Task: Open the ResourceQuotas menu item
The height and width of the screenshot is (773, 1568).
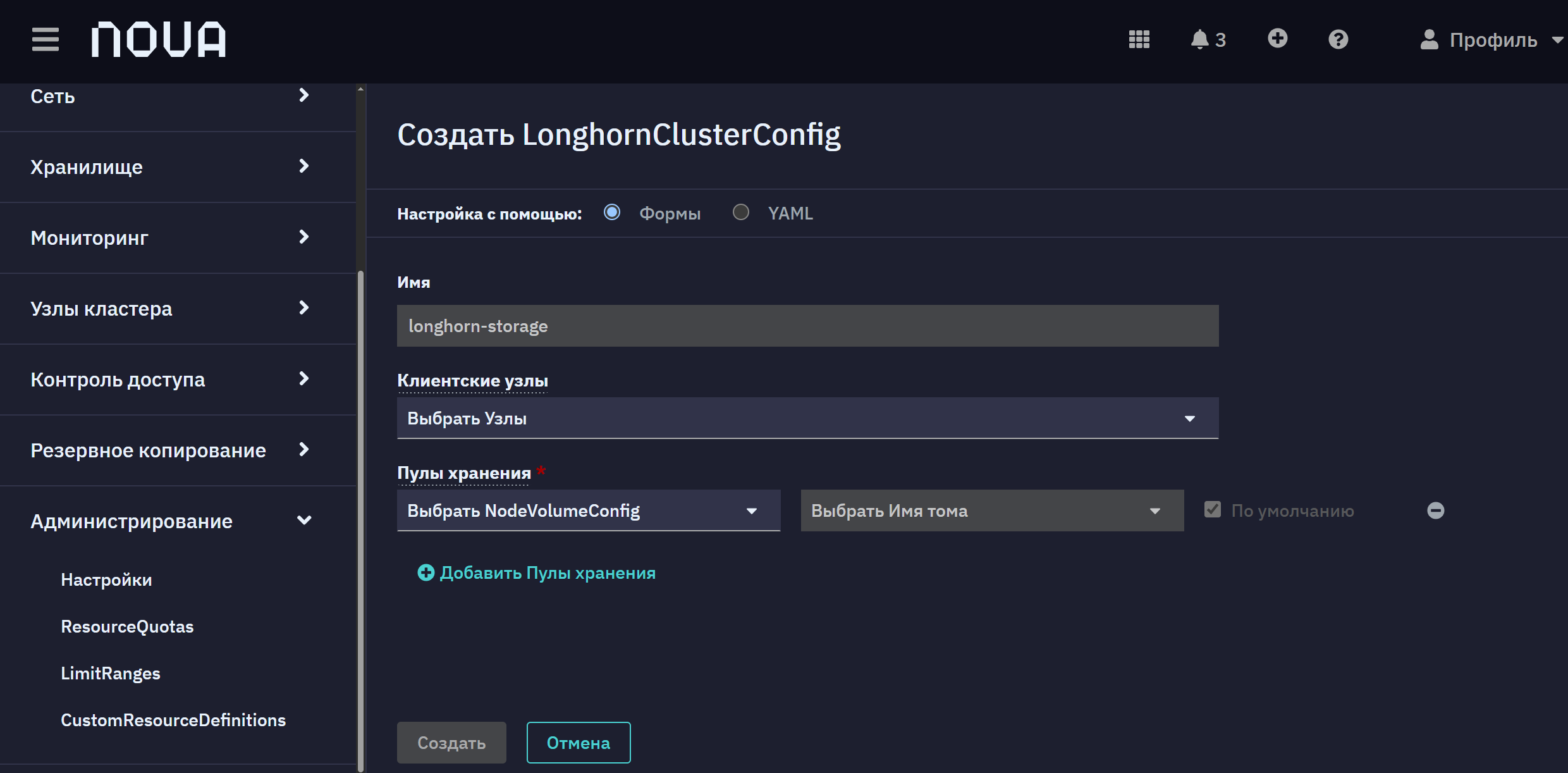Action: pyautogui.click(x=127, y=626)
